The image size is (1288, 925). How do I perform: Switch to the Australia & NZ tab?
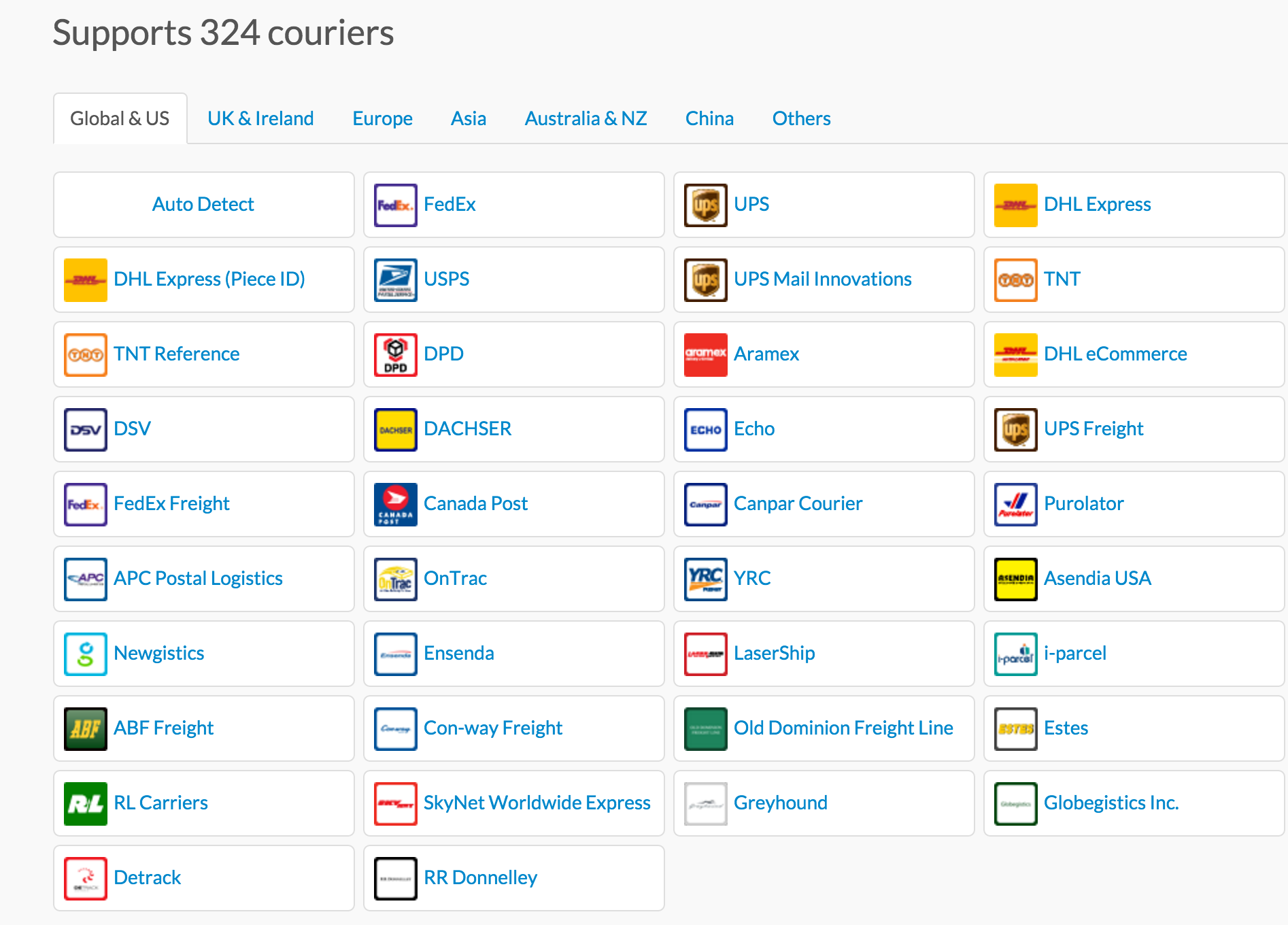[x=586, y=118]
